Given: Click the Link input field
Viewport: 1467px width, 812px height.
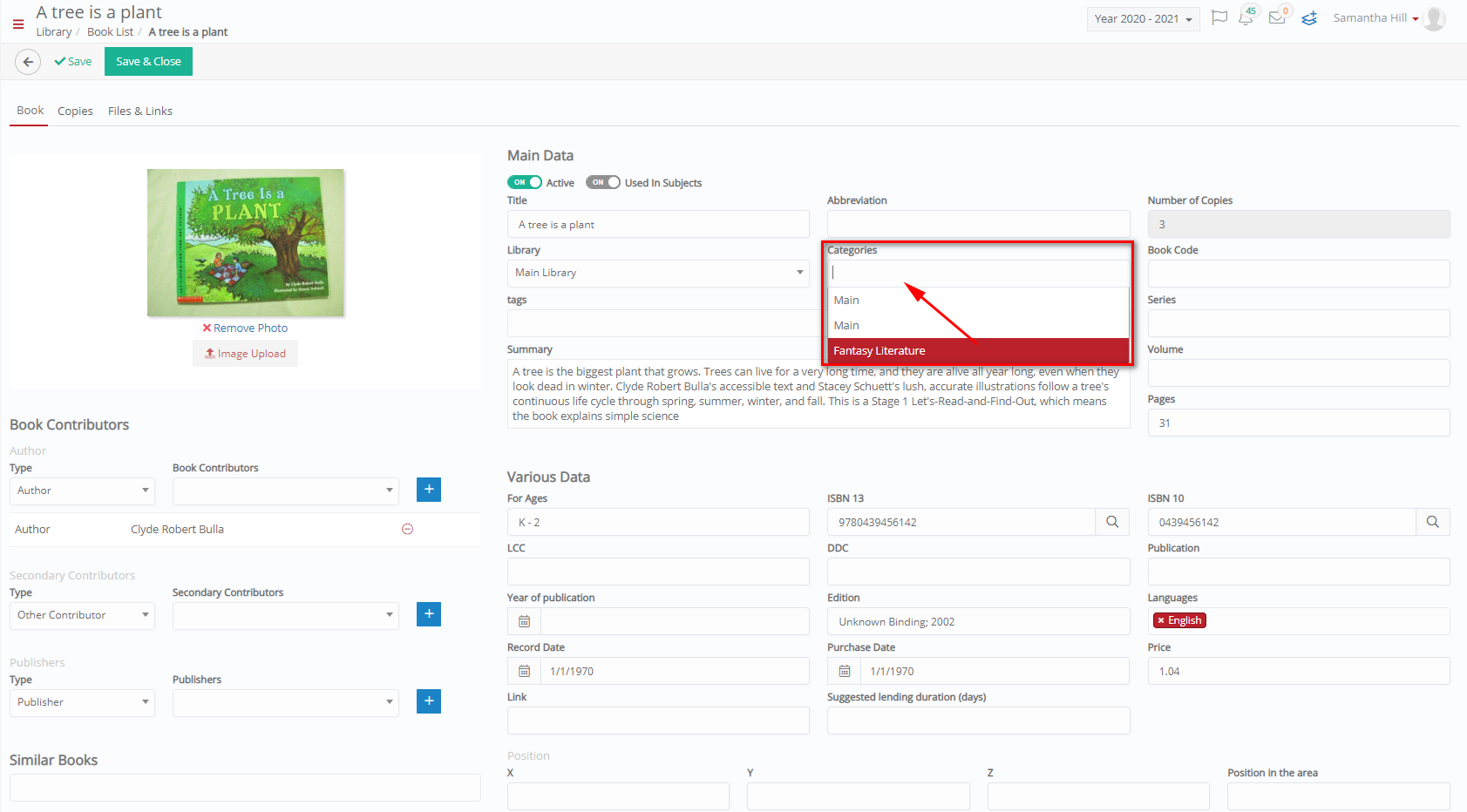Looking at the screenshot, I should (x=658, y=721).
